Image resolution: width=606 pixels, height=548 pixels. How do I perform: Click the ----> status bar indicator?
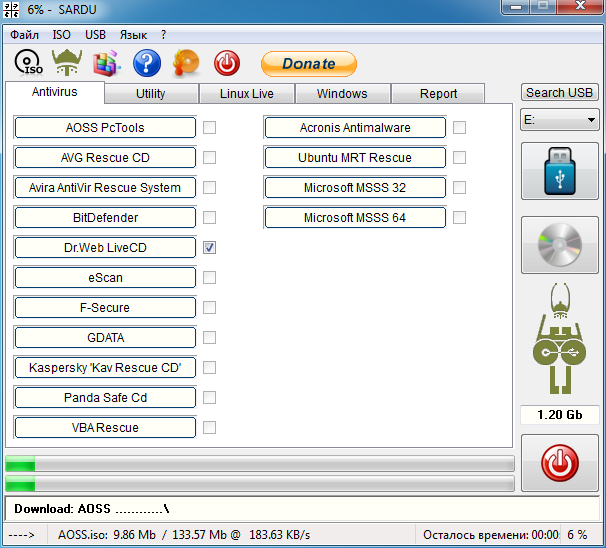pos(22,535)
